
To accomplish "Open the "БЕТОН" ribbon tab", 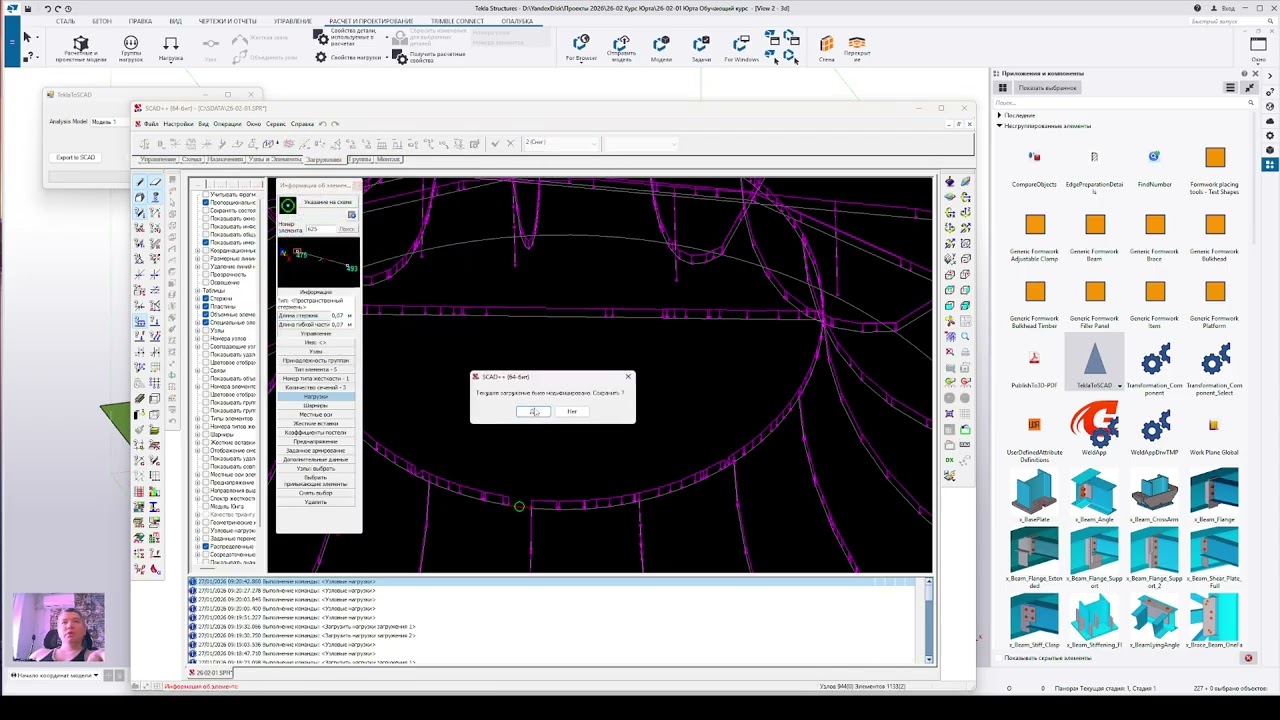I will [x=102, y=21].
